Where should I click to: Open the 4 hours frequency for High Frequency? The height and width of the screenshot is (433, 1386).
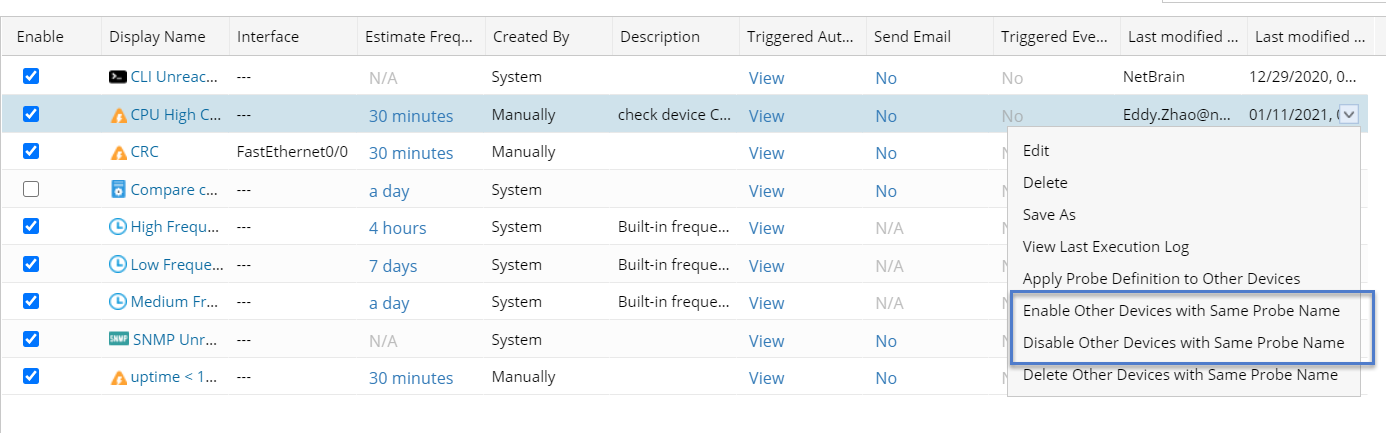tap(397, 228)
